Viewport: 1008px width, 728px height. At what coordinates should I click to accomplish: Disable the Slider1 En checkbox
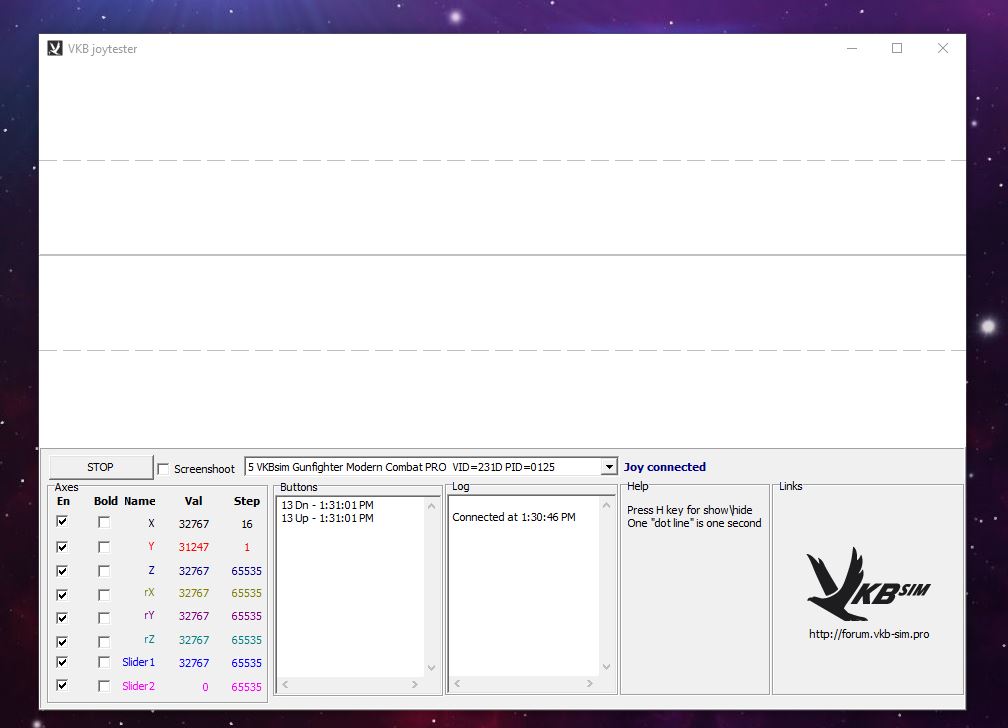[x=62, y=662]
